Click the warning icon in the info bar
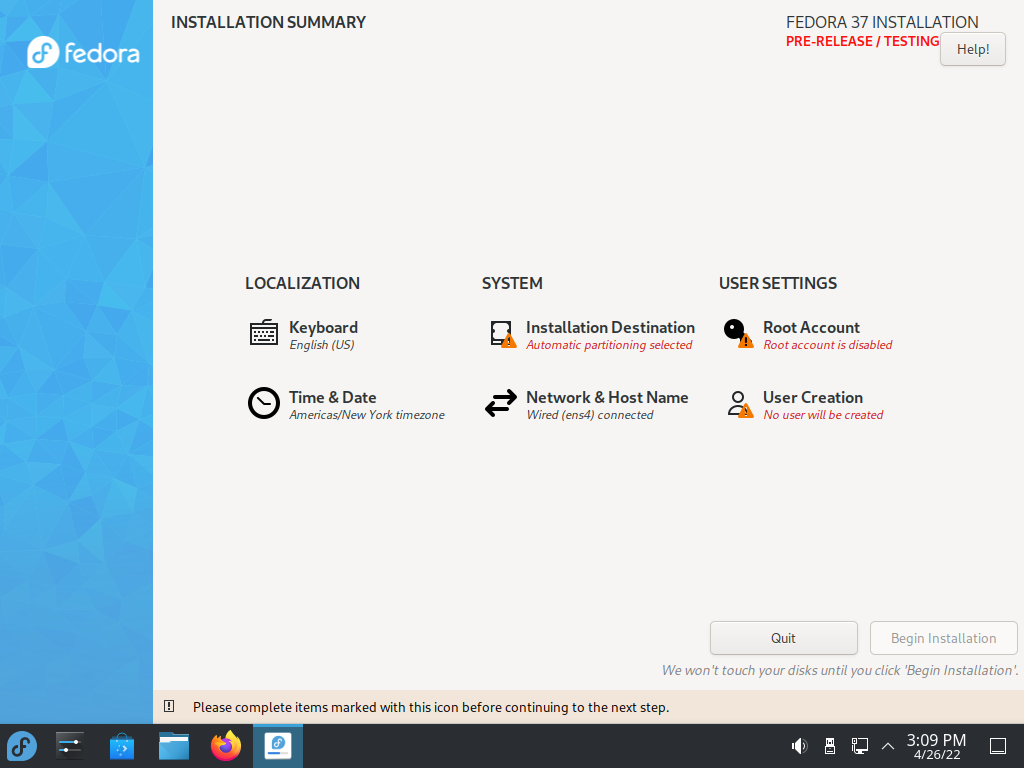The height and width of the screenshot is (768, 1024). (169, 706)
